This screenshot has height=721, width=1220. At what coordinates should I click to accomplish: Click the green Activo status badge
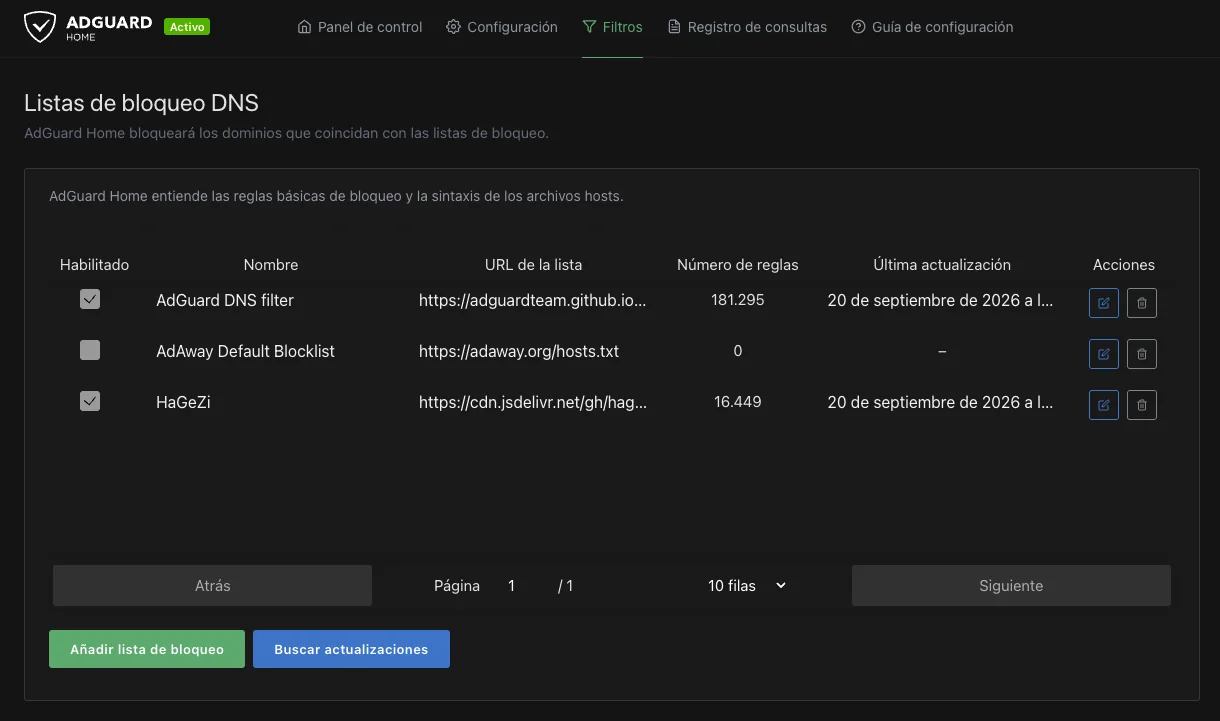pyautogui.click(x=187, y=27)
